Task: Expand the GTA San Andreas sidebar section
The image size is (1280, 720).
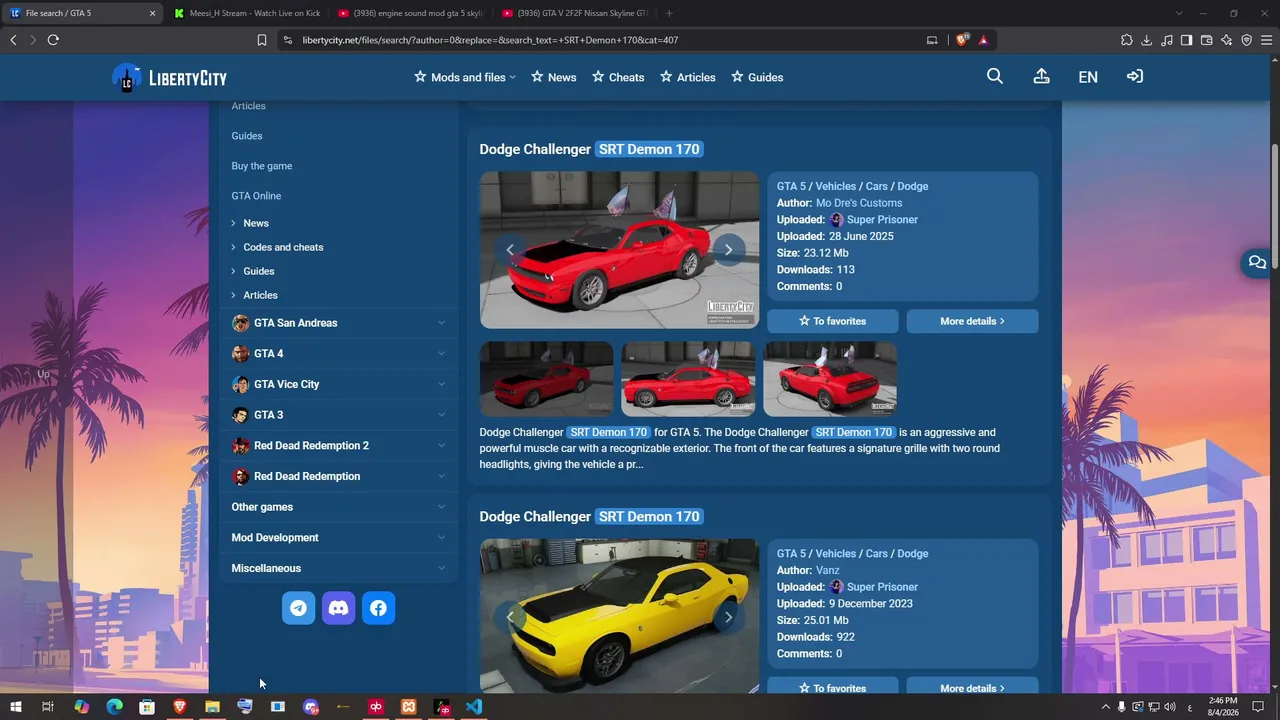Action: click(339, 323)
